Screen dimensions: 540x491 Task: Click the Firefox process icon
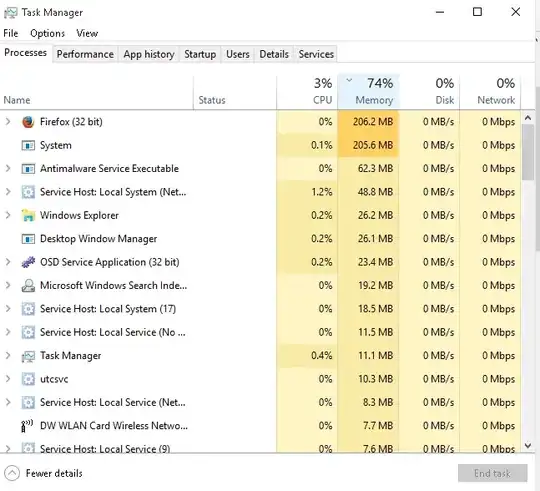pos(28,122)
